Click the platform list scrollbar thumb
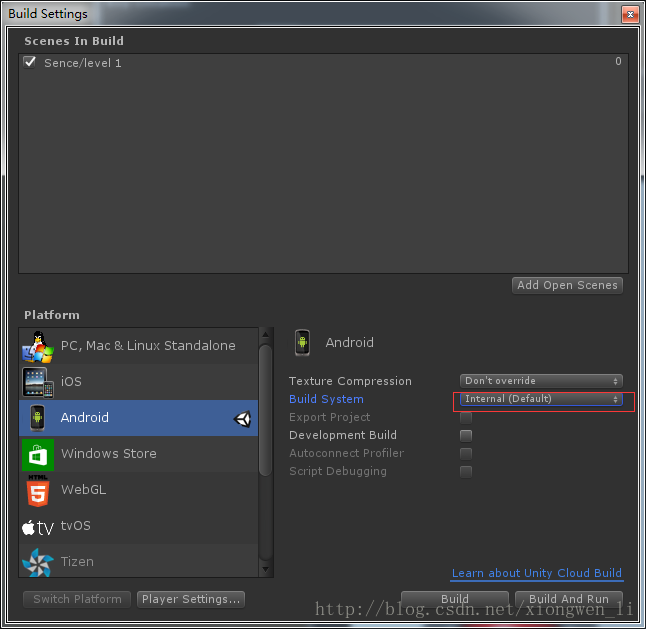Screen dimensions: 646x629 coord(266,411)
